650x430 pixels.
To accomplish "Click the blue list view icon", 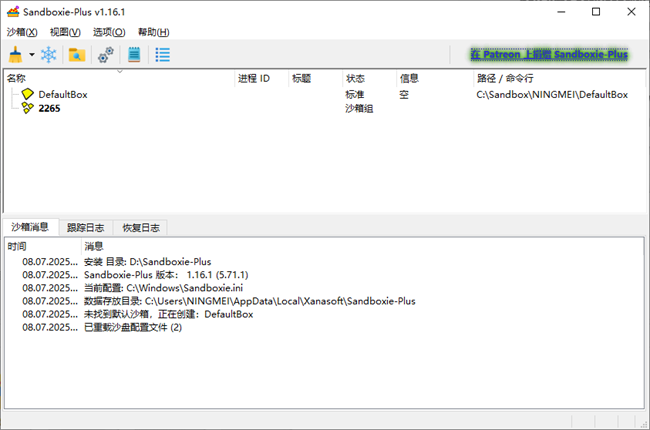I will tap(162, 55).
